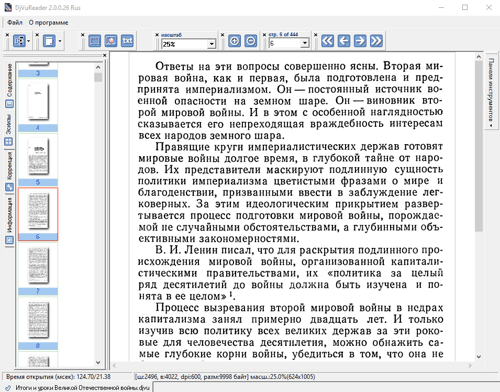The width and height of the screenshot is (500, 392).
Task: Click the document vertical scrollbar thumb
Action: (479, 146)
